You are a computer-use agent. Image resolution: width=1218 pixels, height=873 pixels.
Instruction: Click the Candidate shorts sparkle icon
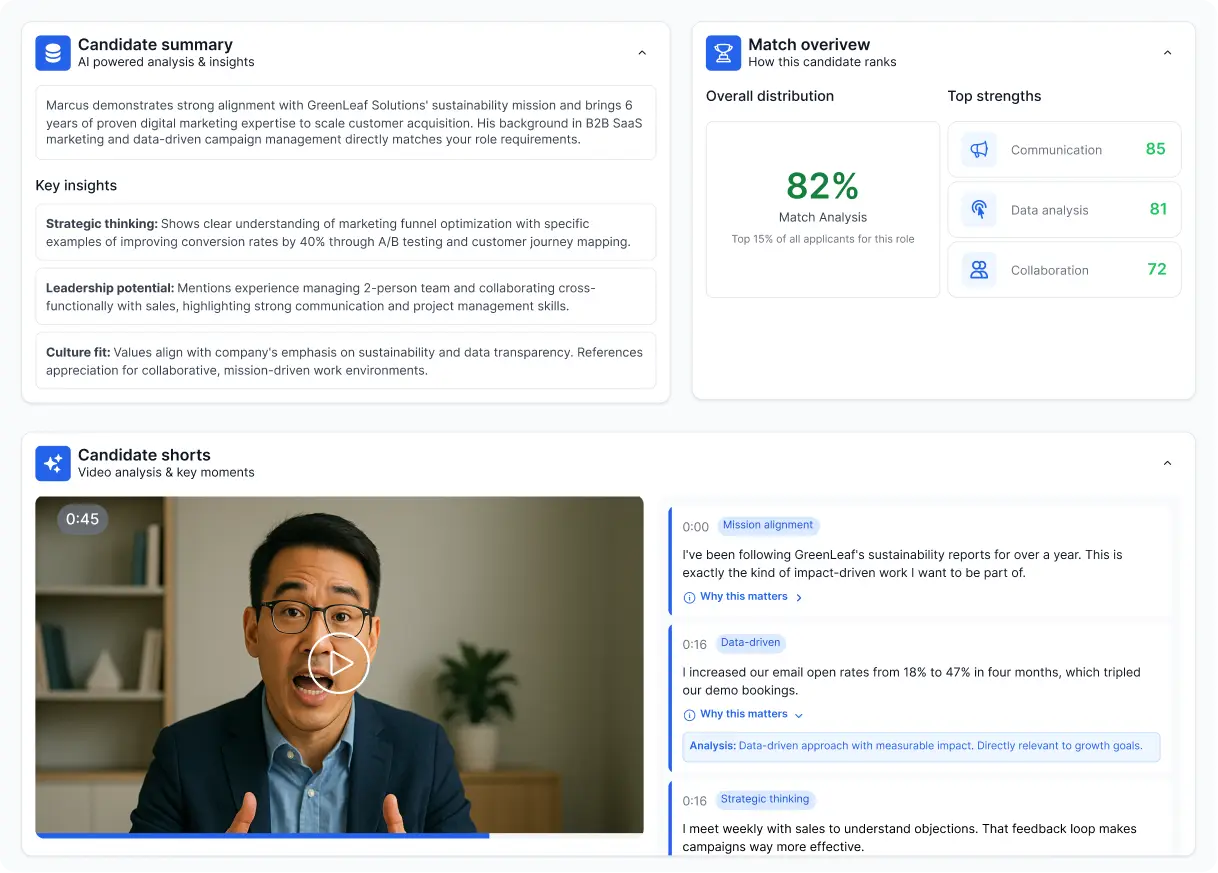[x=53, y=463]
